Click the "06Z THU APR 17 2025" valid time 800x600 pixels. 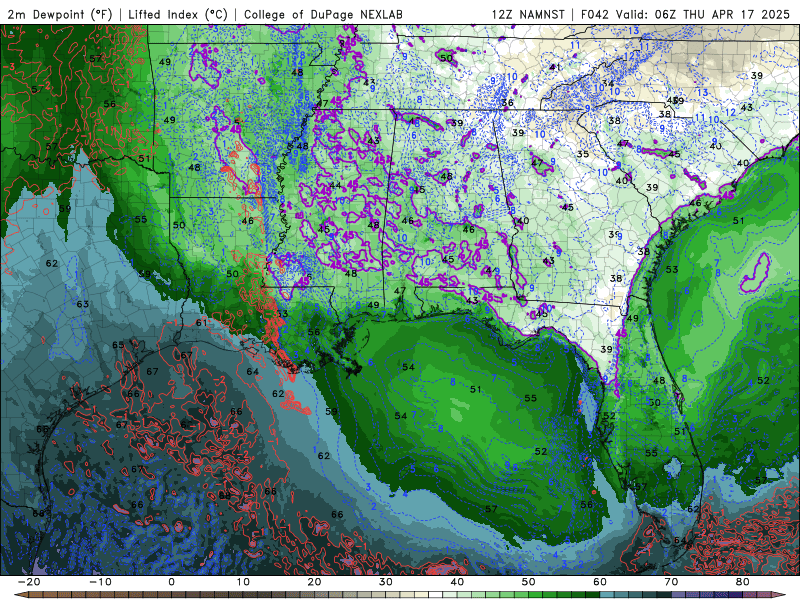coord(721,15)
